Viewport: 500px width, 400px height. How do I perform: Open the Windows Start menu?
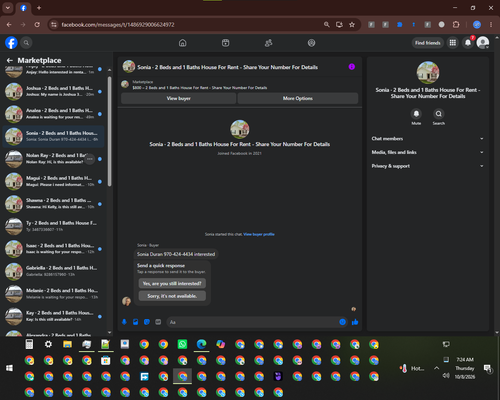click(x=9, y=368)
